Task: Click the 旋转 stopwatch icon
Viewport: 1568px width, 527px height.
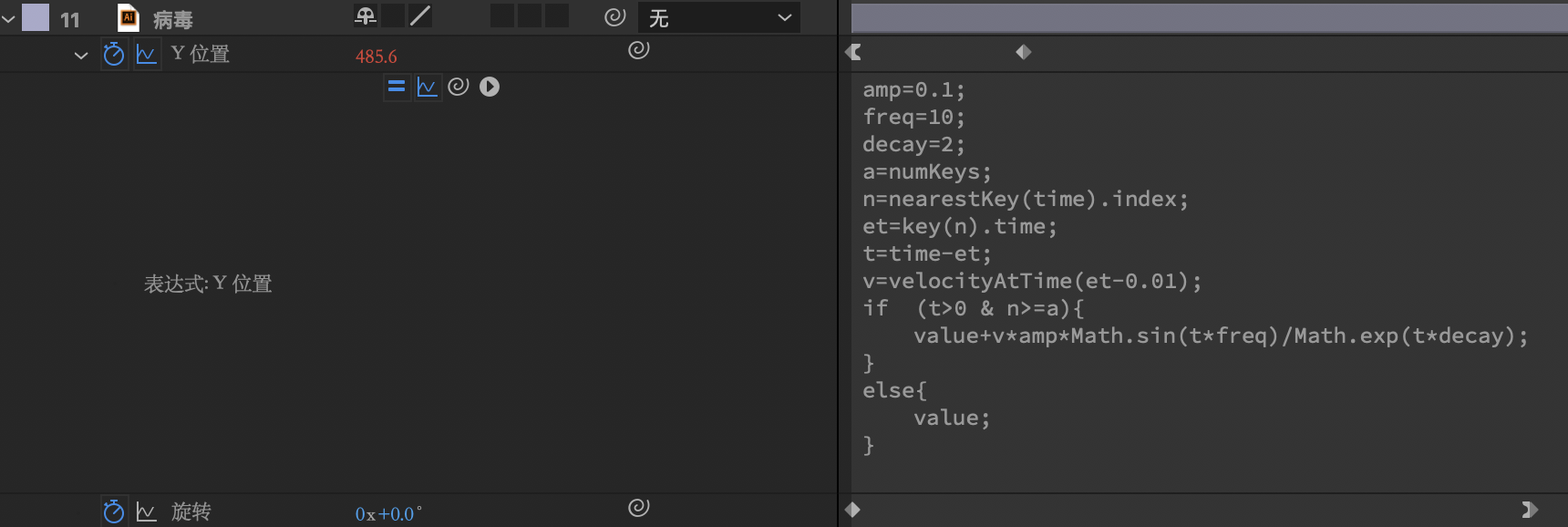Action: (x=114, y=511)
